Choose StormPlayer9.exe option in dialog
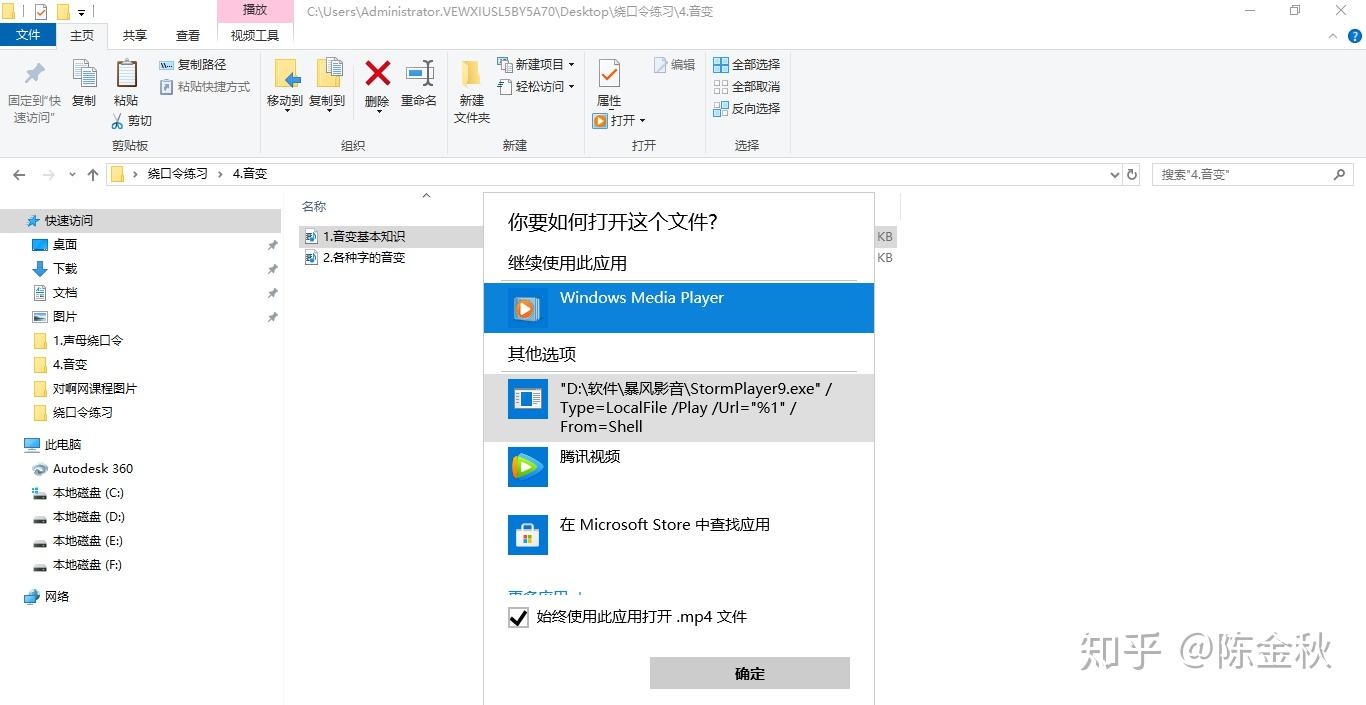Image resolution: width=1366 pixels, height=705 pixels. click(679, 408)
